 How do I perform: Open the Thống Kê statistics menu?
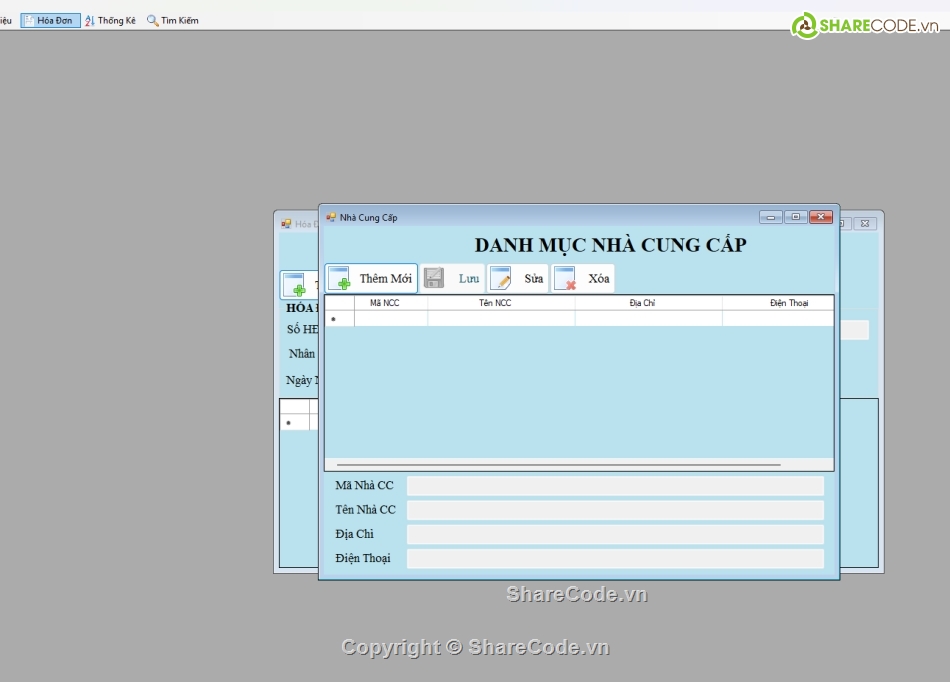(110, 20)
